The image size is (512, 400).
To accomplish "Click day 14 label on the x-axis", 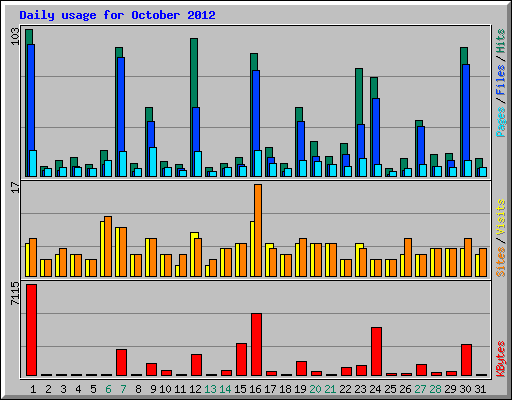I will click(225, 389).
